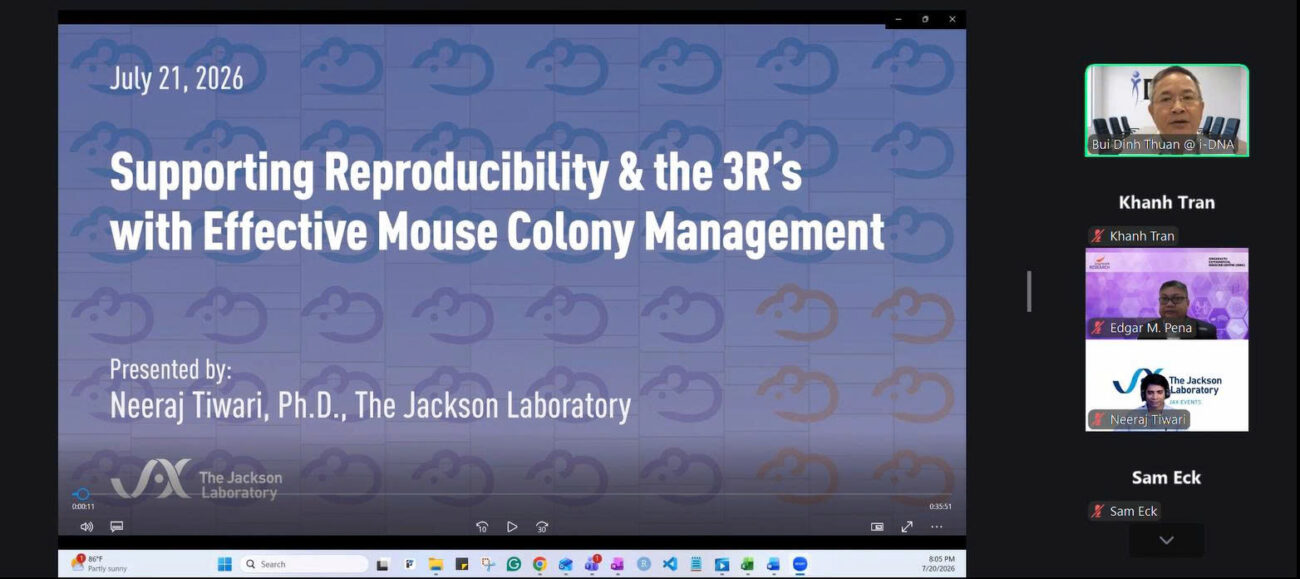Play the recorded presentation video
The height and width of the screenshot is (579, 1300).
coord(512,527)
